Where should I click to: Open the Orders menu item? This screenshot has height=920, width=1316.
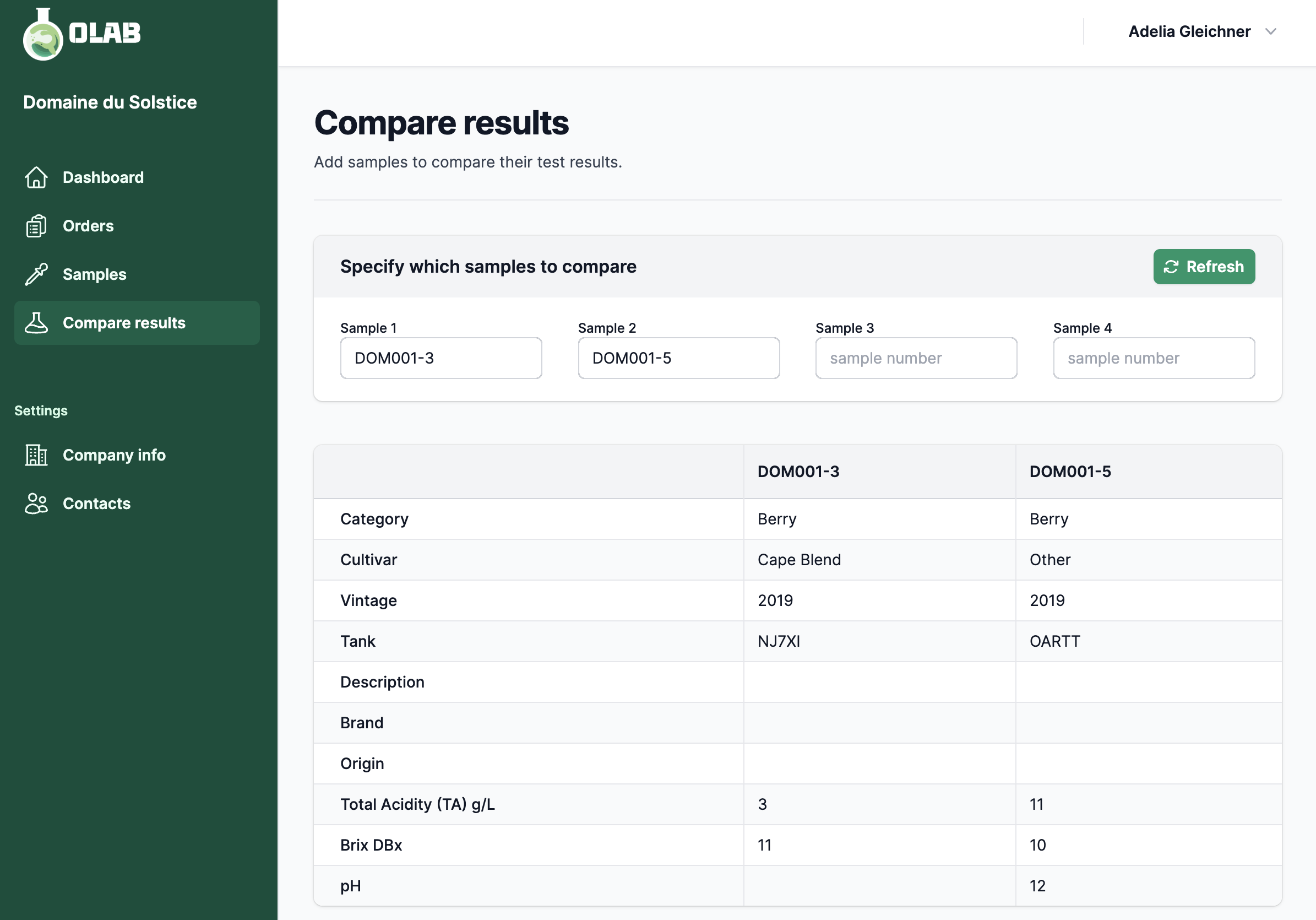88,226
